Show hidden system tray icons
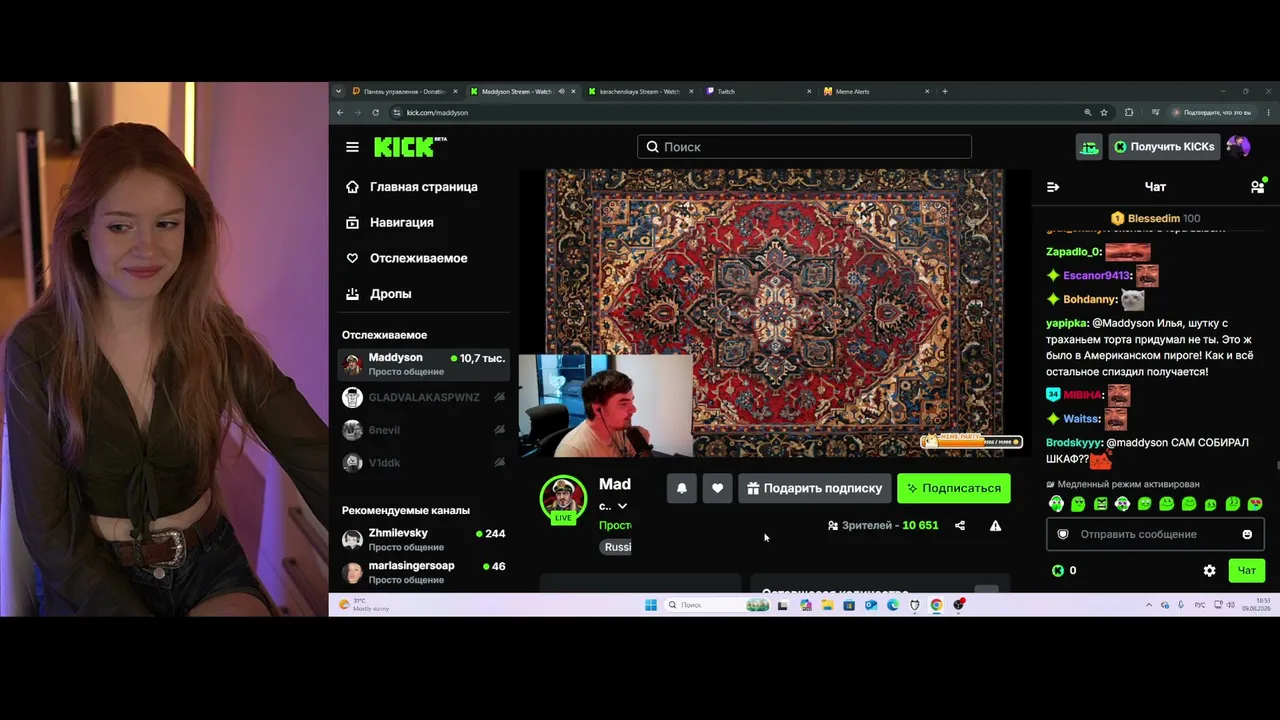The height and width of the screenshot is (720, 1280). [x=1149, y=605]
